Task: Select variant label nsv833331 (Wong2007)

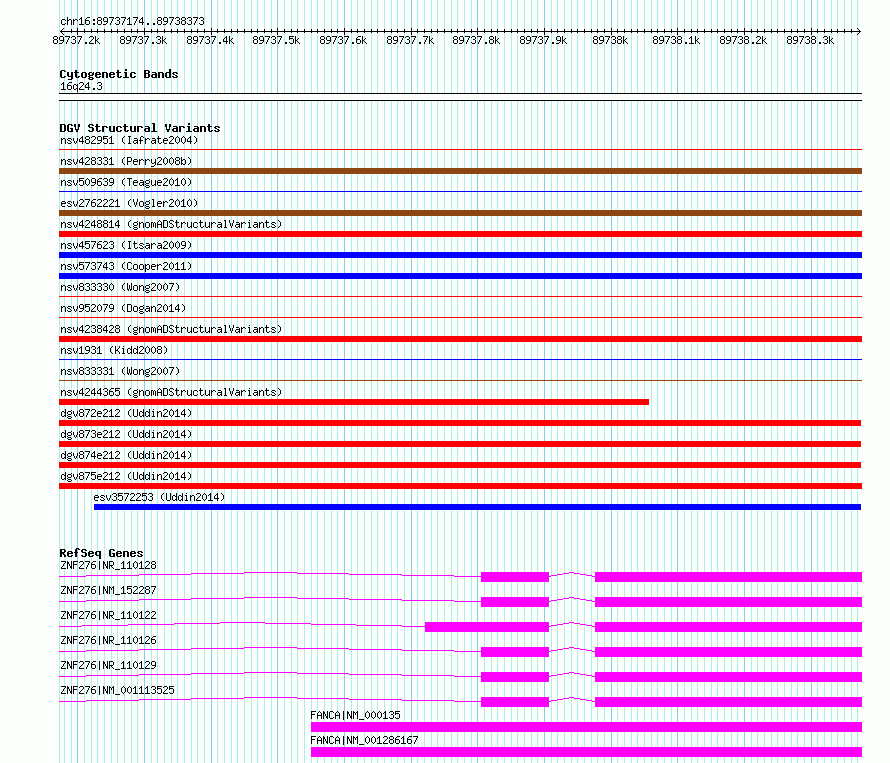Action: tap(120, 371)
